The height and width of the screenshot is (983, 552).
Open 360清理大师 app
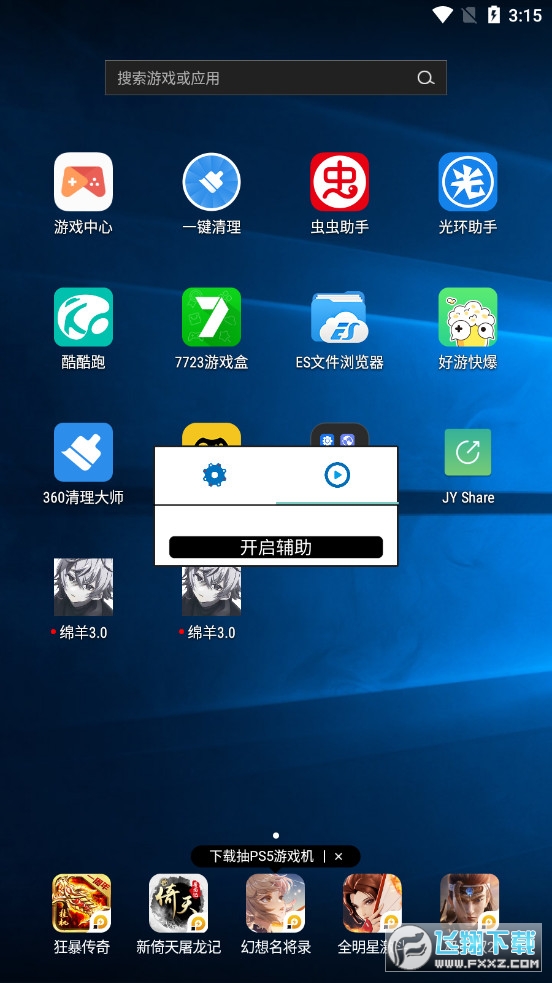[x=83, y=452]
